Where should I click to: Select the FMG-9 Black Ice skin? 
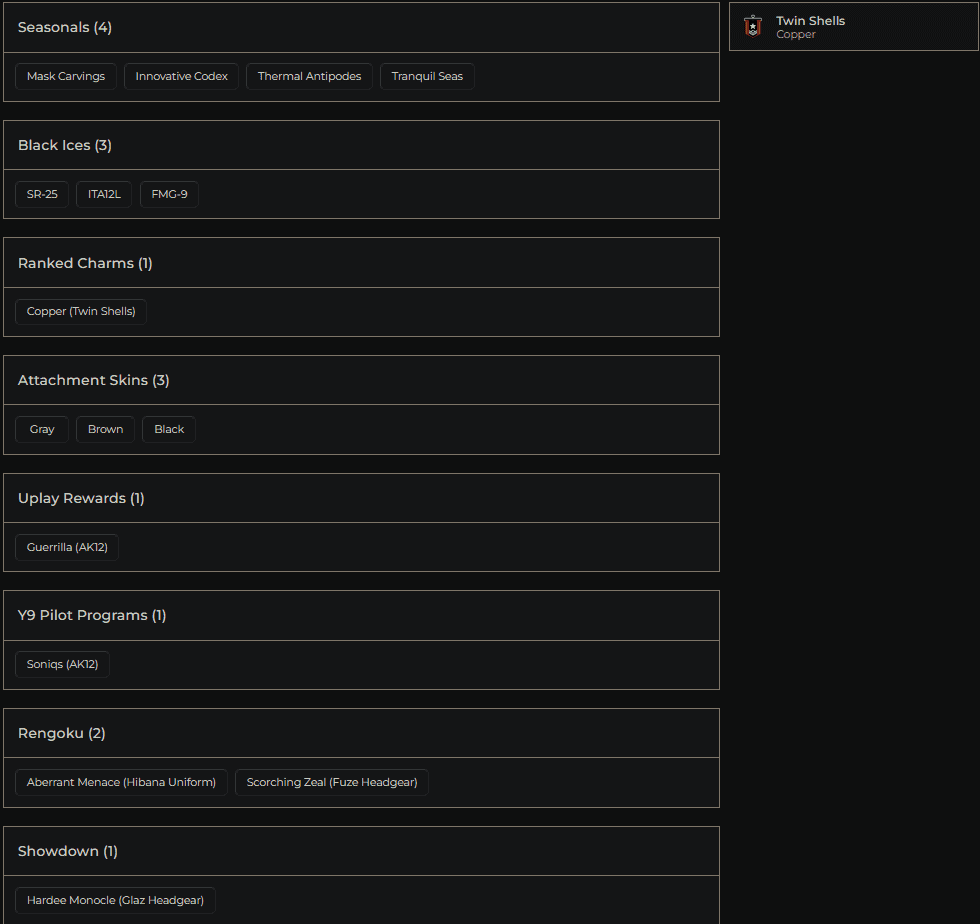point(168,194)
